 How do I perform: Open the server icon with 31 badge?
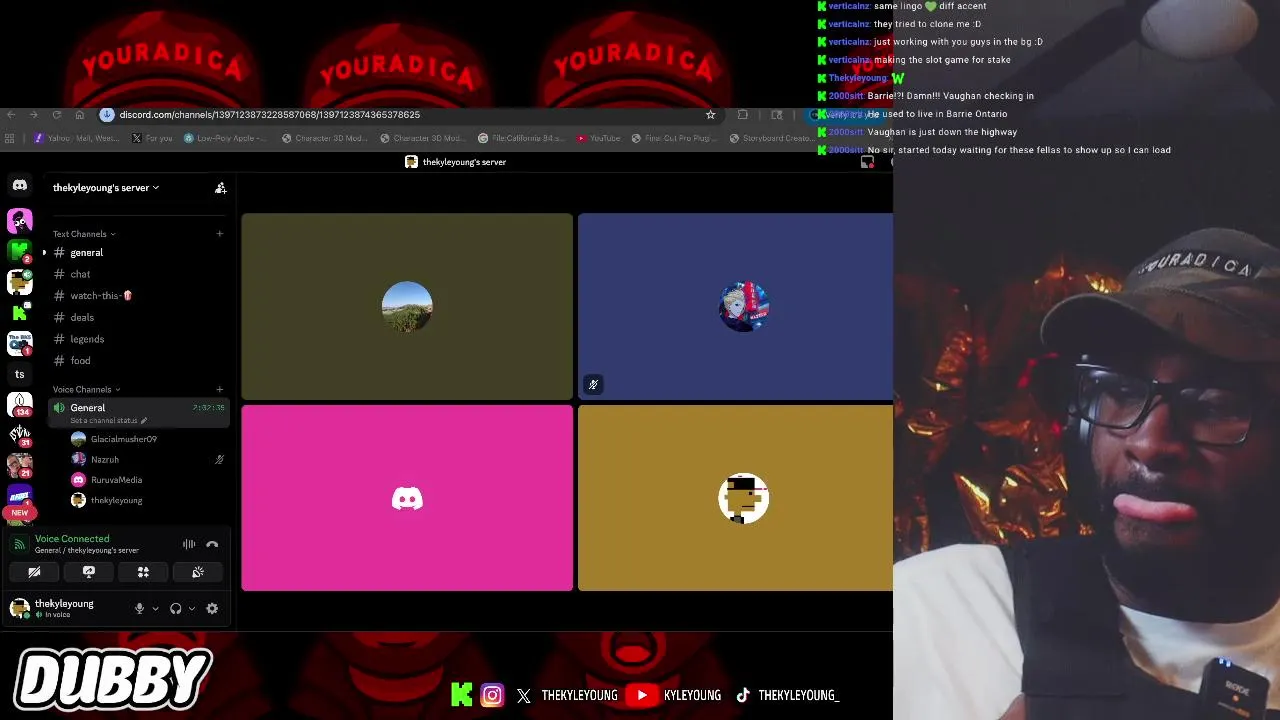[19, 435]
